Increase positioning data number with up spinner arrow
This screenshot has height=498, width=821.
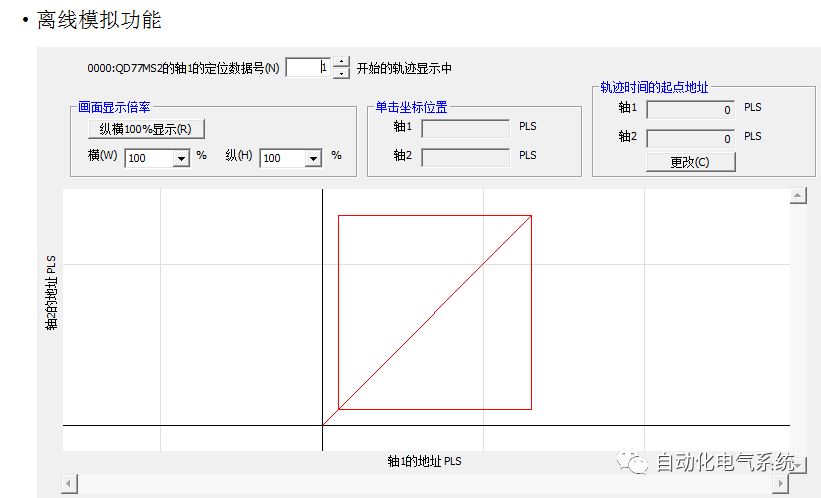click(341, 63)
